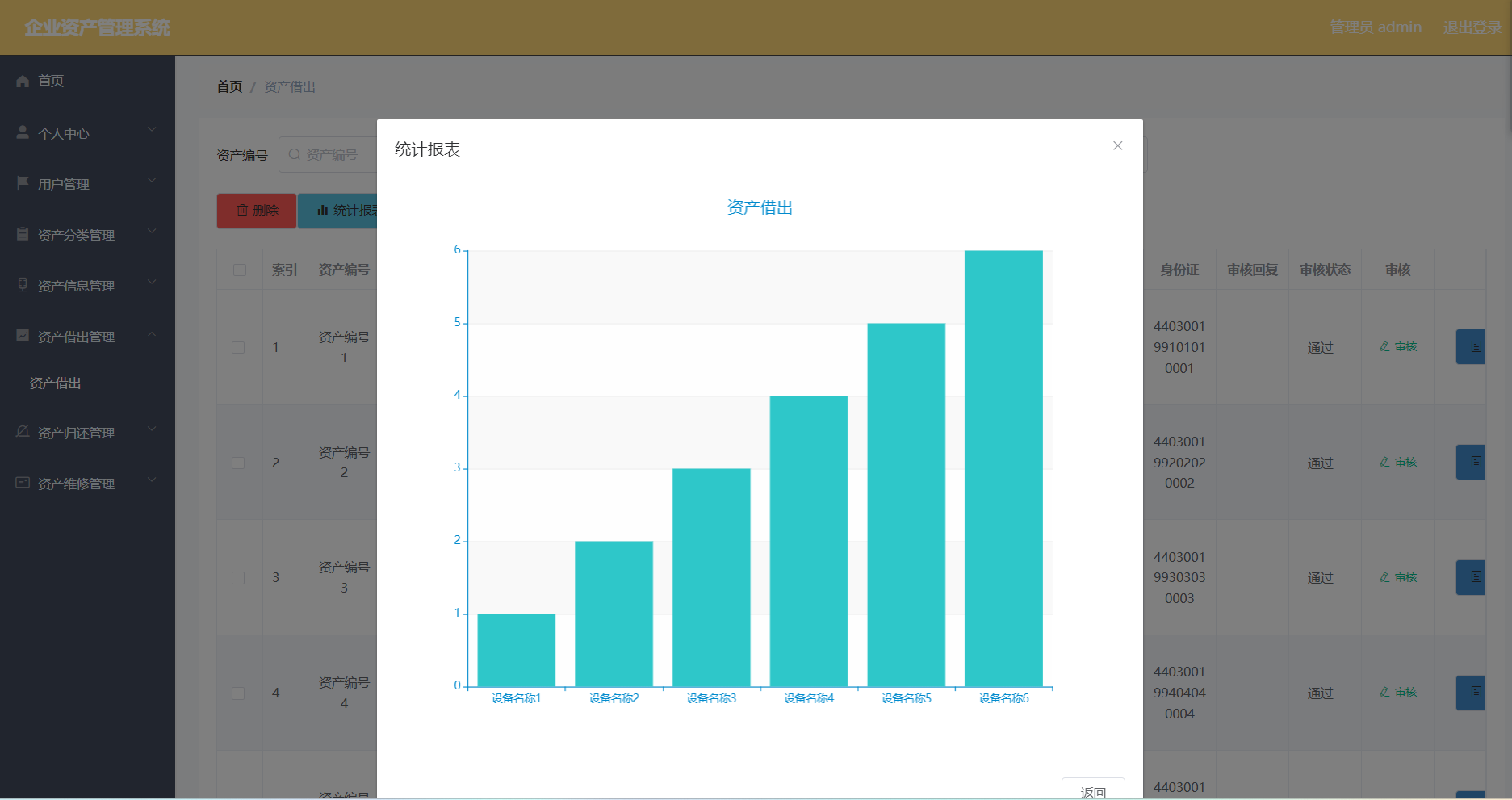Click the clipboard icon for 资产分类管理

(x=23, y=234)
